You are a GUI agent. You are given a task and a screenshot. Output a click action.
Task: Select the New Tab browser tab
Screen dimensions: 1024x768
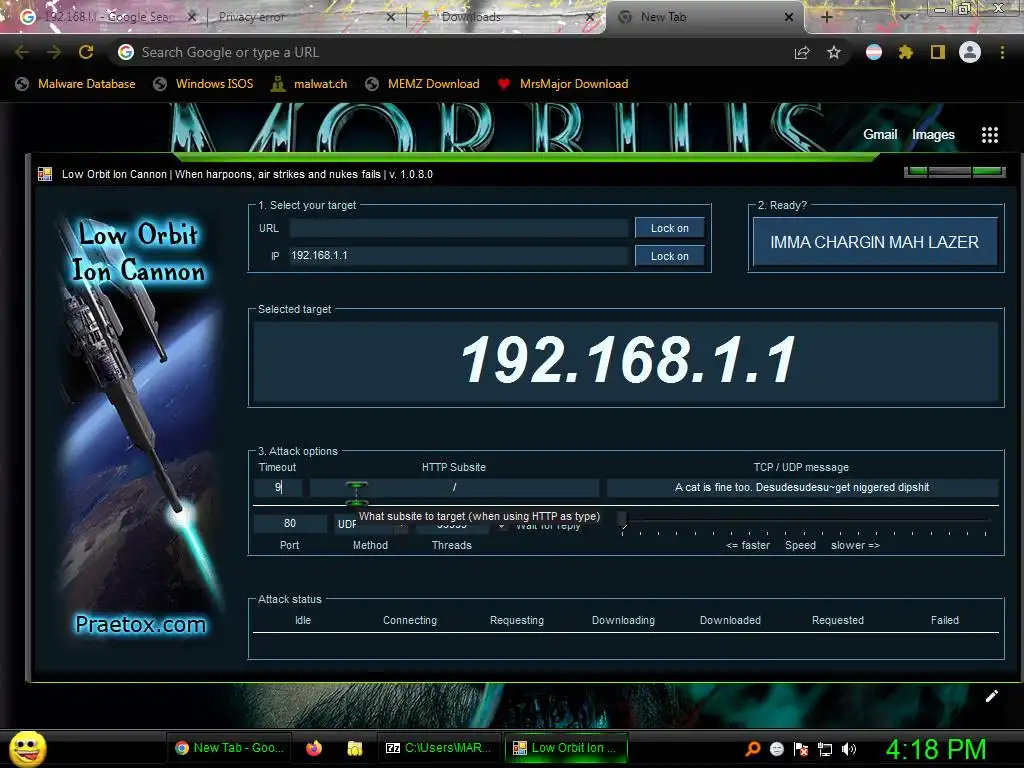(705, 17)
